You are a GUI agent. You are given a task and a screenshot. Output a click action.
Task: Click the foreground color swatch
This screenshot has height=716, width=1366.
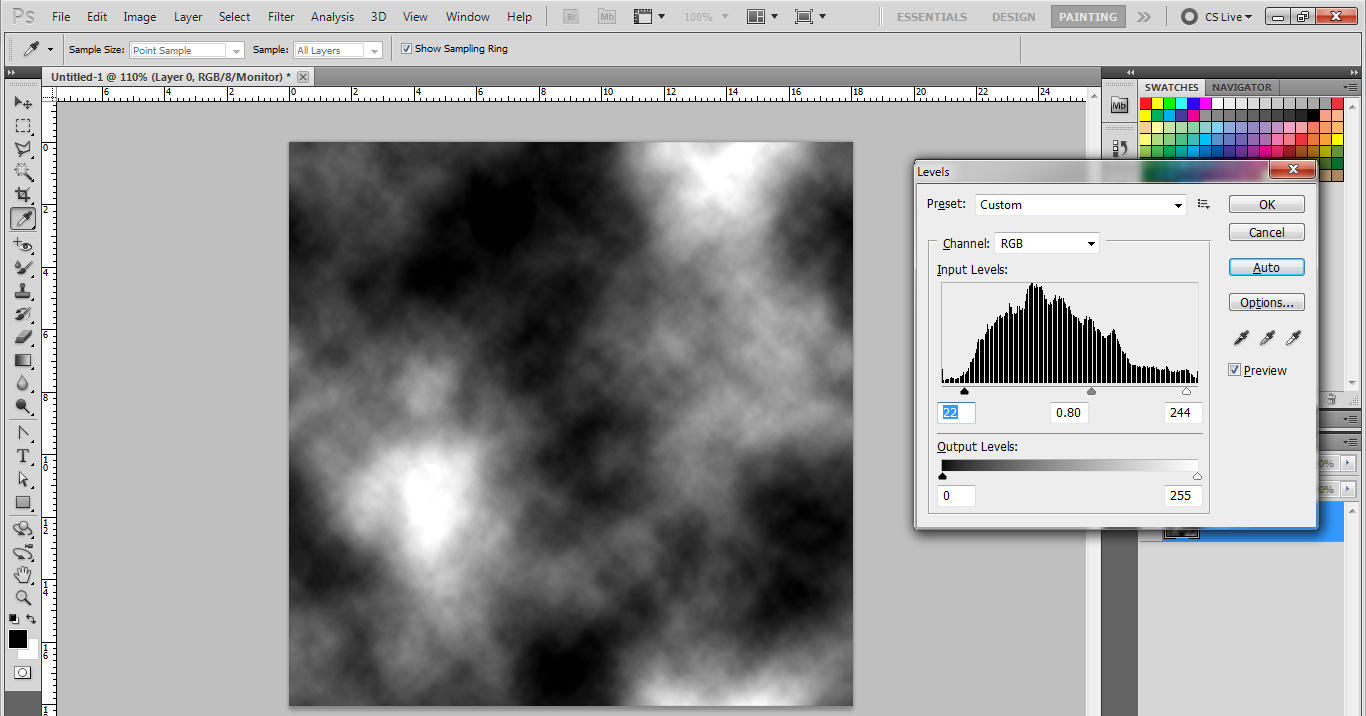[17, 638]
